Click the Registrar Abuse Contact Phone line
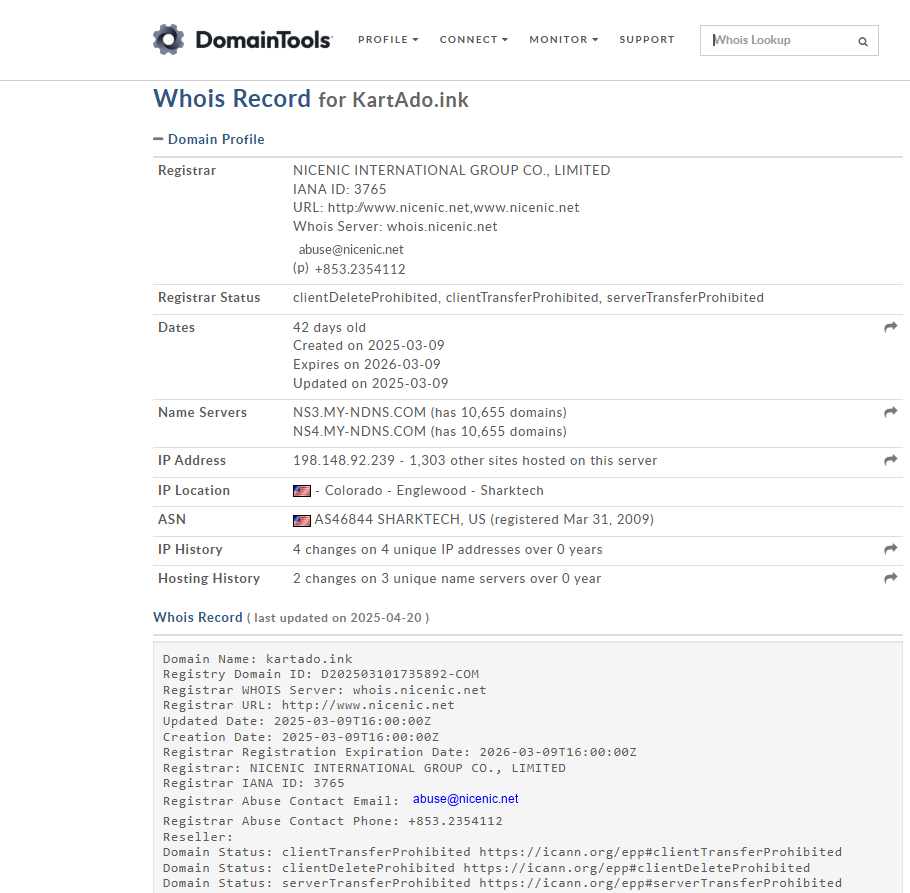910x893 pixels. [x=333, y=821]
